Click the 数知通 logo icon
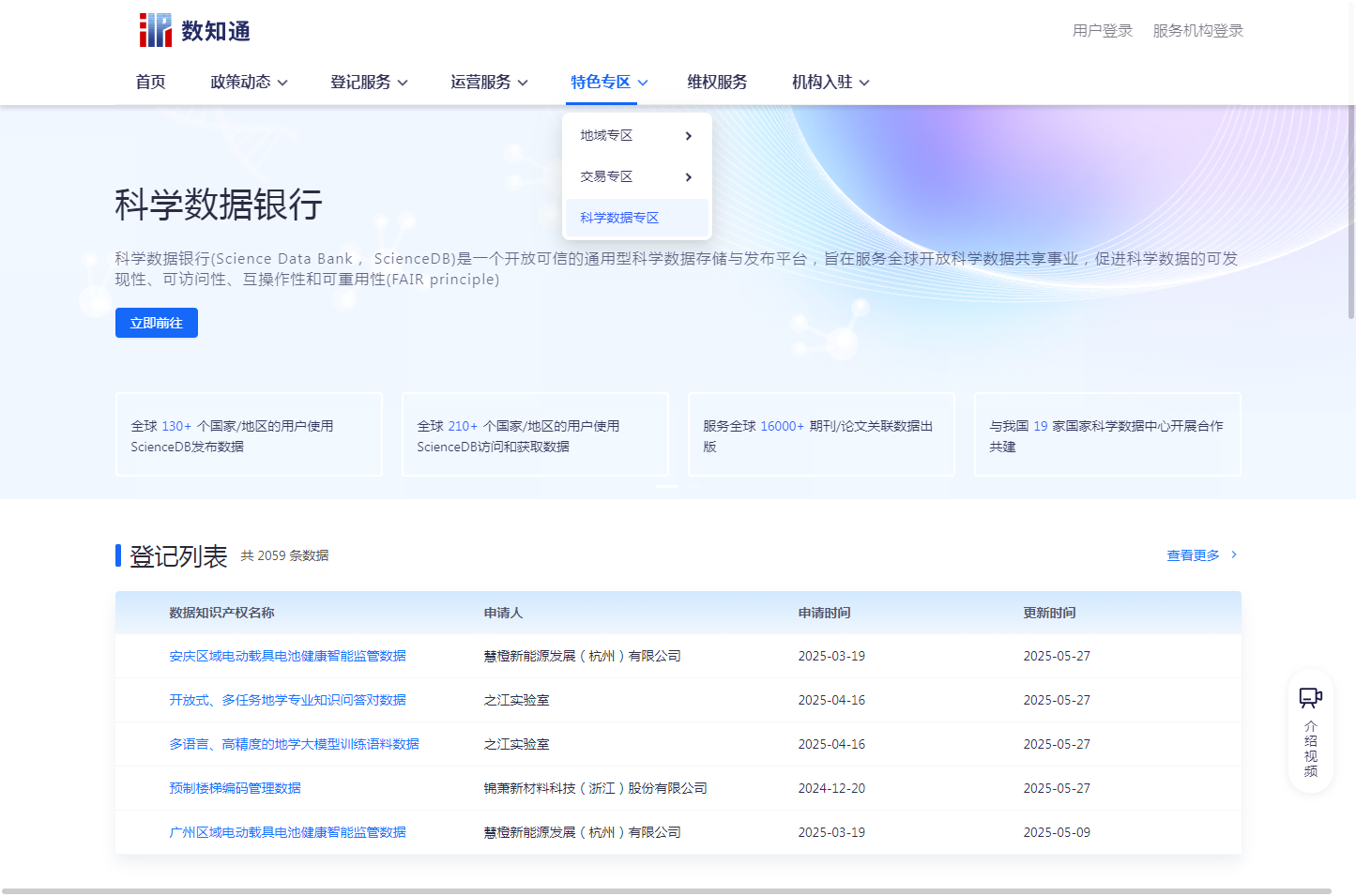Screen dimensions: 1356x896 click(x=156, y=30)
